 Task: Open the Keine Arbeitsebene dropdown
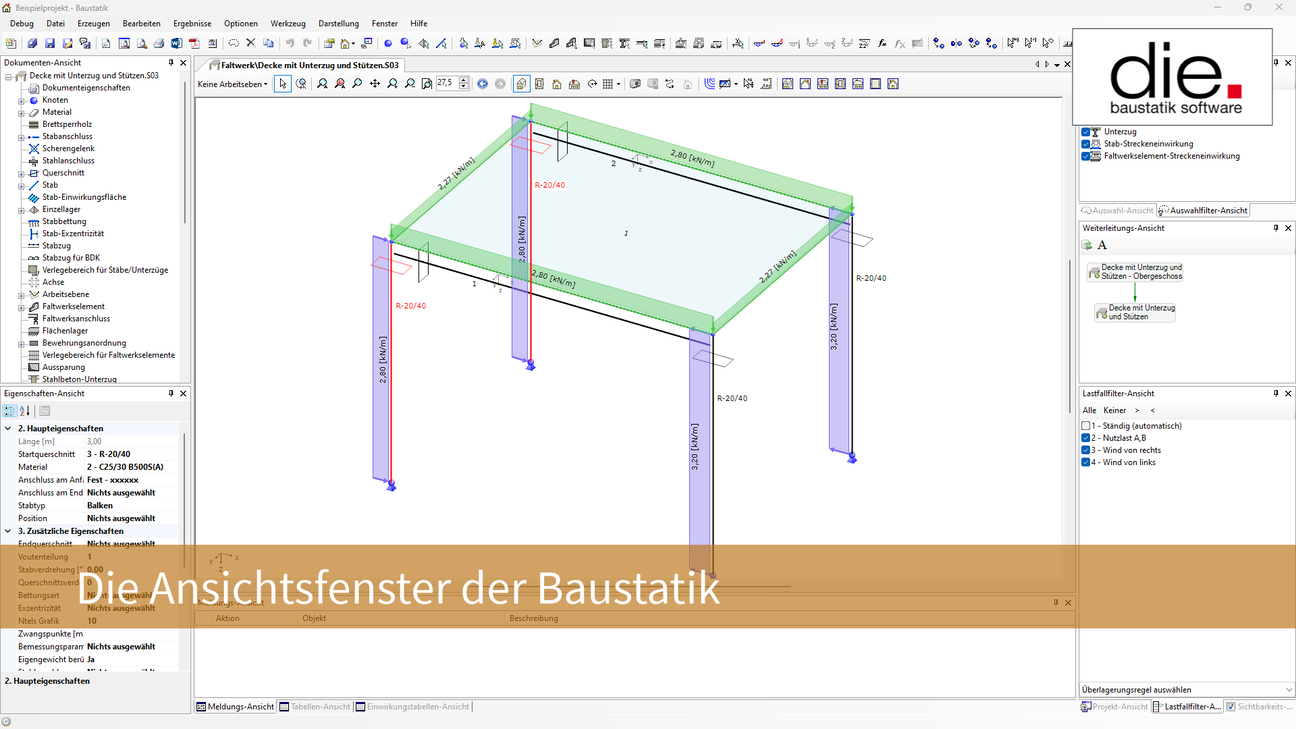[x=233, y=84]
